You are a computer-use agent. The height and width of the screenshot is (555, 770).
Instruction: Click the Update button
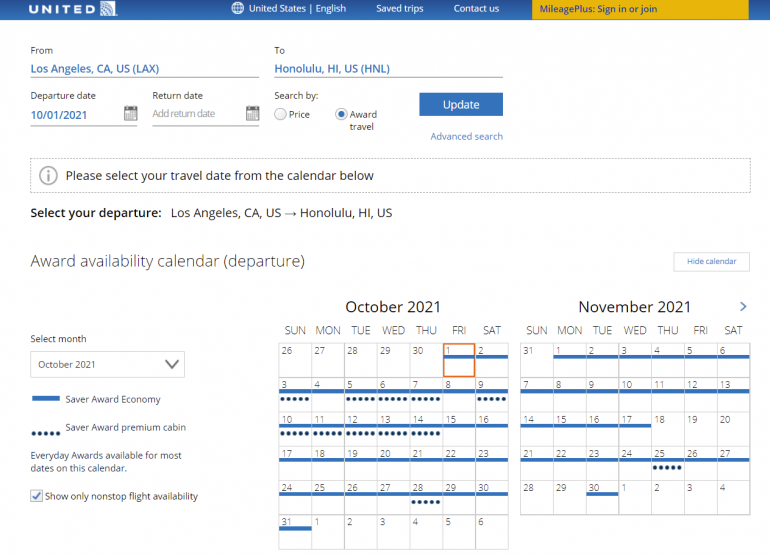pyautogui.click(x=460, y=105)
